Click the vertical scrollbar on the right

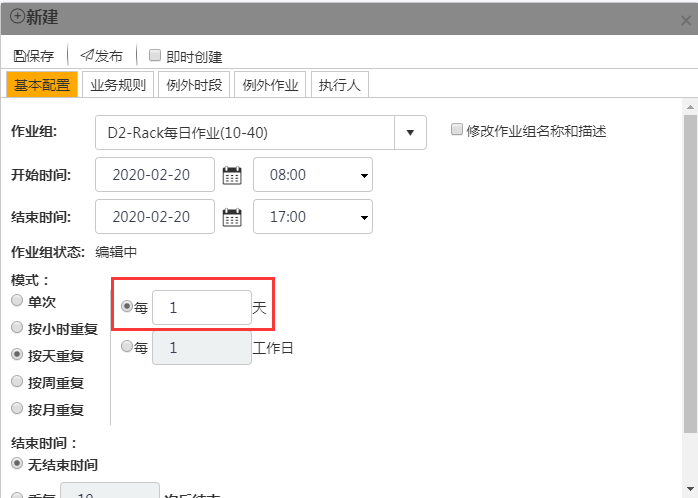click(x=689, y=270)
